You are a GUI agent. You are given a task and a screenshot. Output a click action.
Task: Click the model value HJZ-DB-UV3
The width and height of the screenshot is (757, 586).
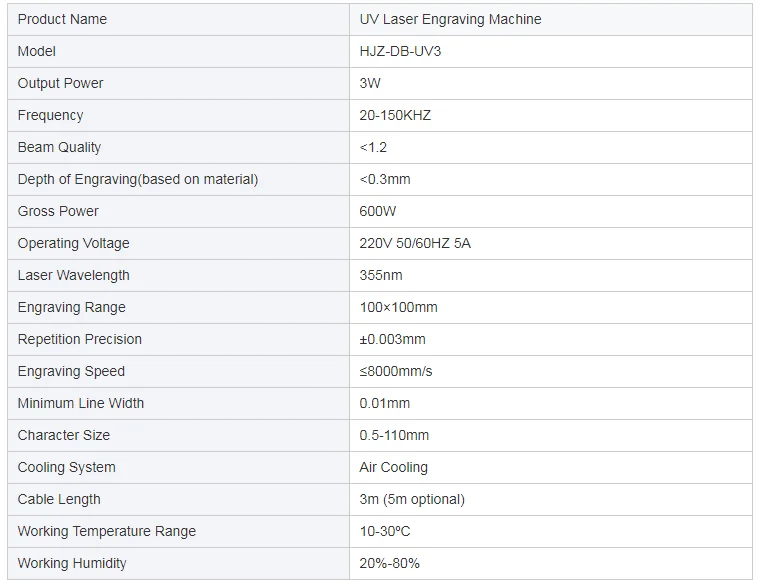pos(400,51)
